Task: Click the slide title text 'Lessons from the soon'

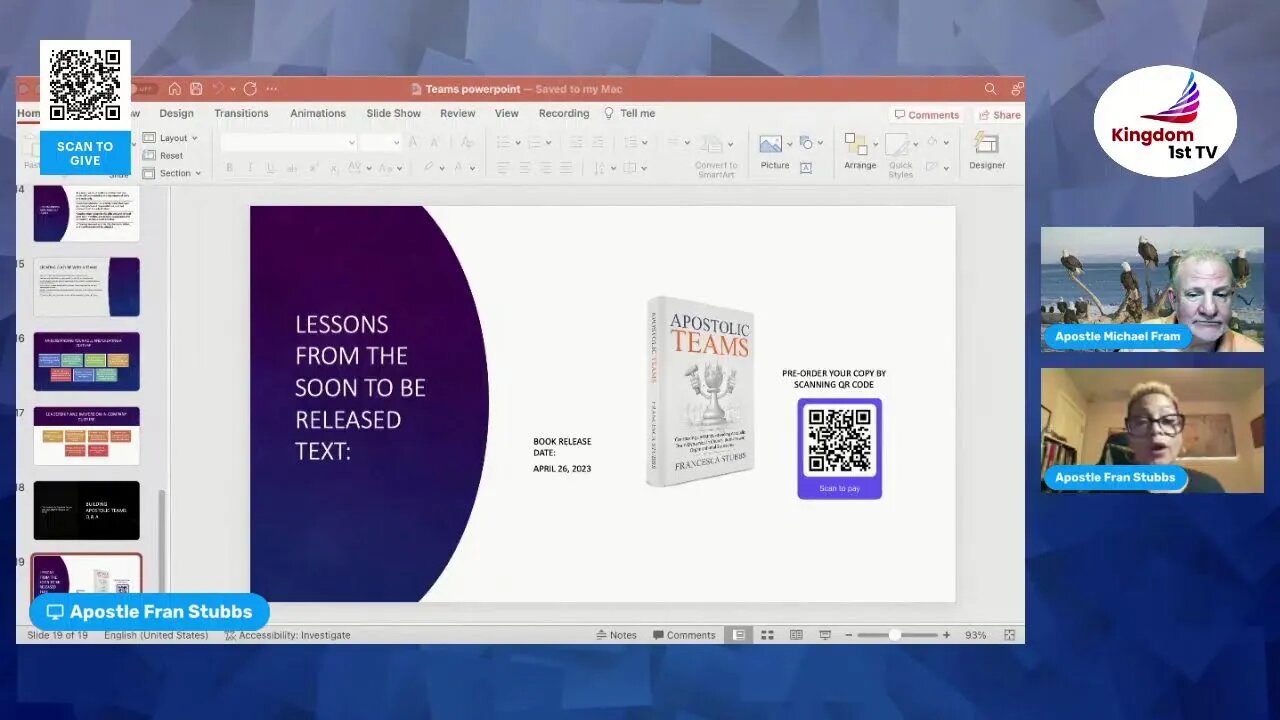Action: coord(360,387)
